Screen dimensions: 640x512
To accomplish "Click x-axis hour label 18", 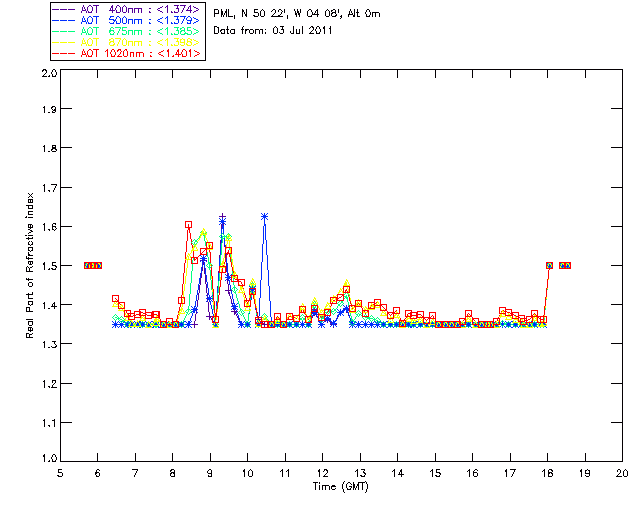I will coord(547,473).
